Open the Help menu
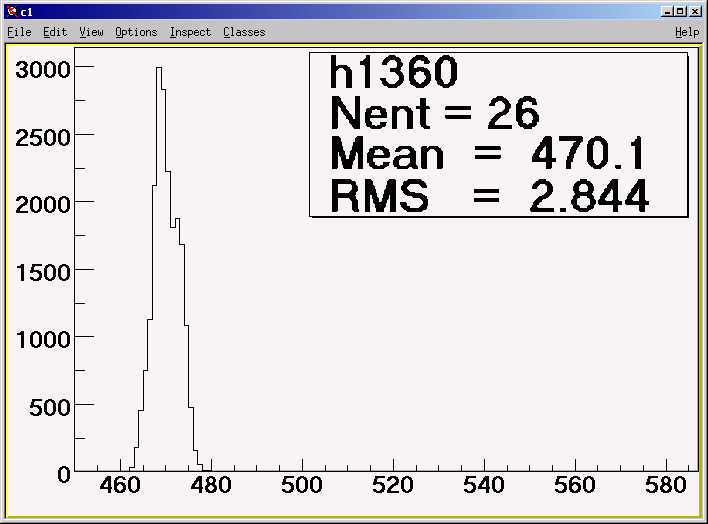 point(687,32)
